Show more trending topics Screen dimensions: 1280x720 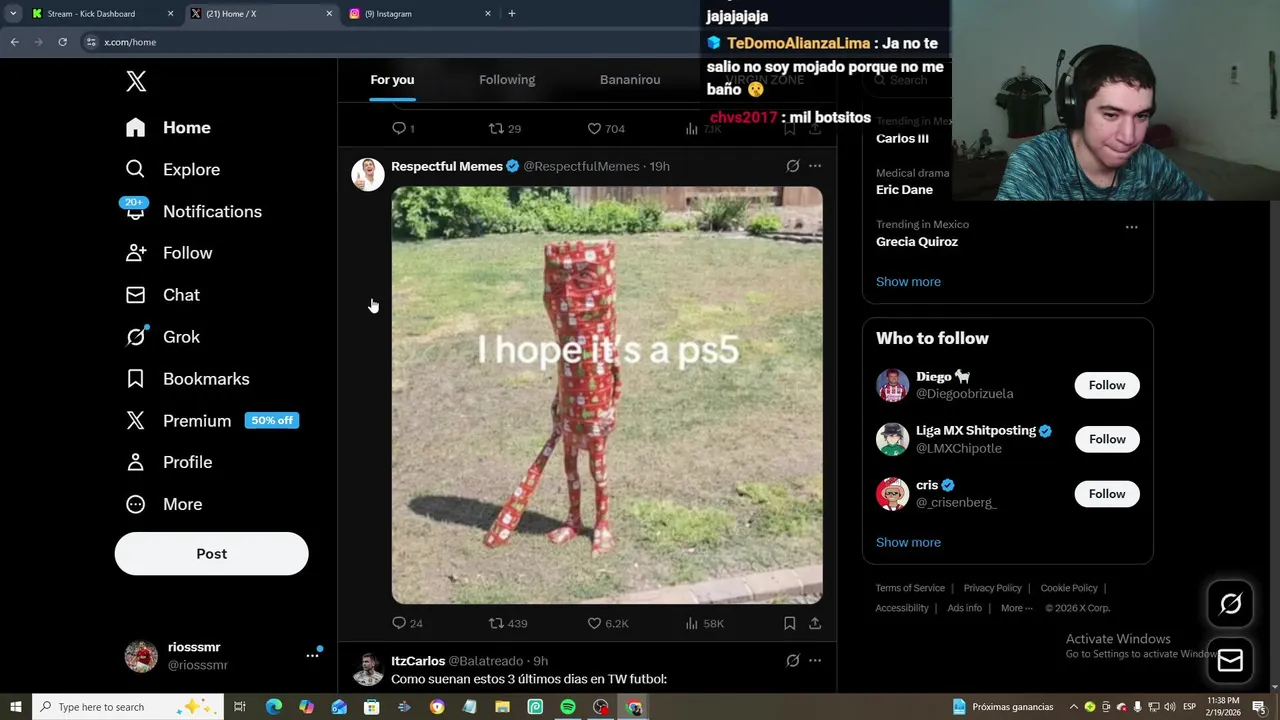pyautogui.click(x=908, y=282)
